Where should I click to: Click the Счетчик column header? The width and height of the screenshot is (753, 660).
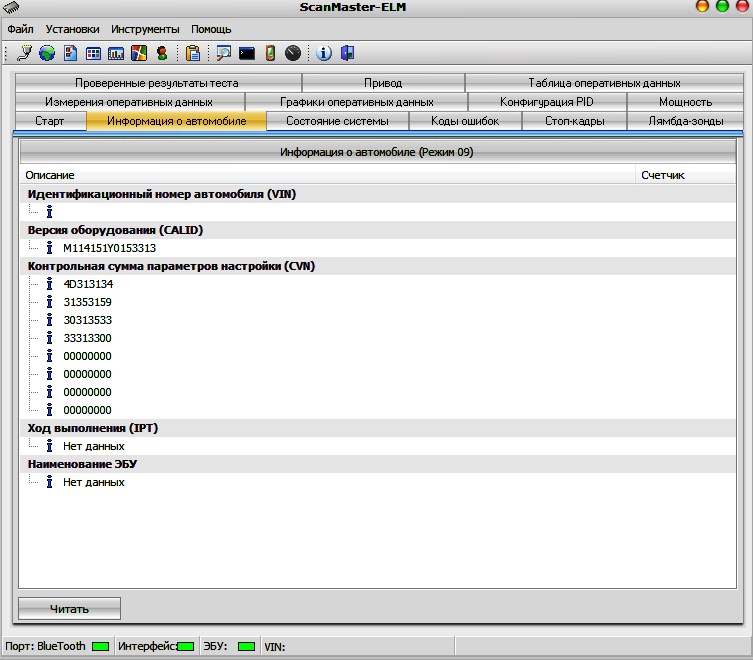(686, 175)
